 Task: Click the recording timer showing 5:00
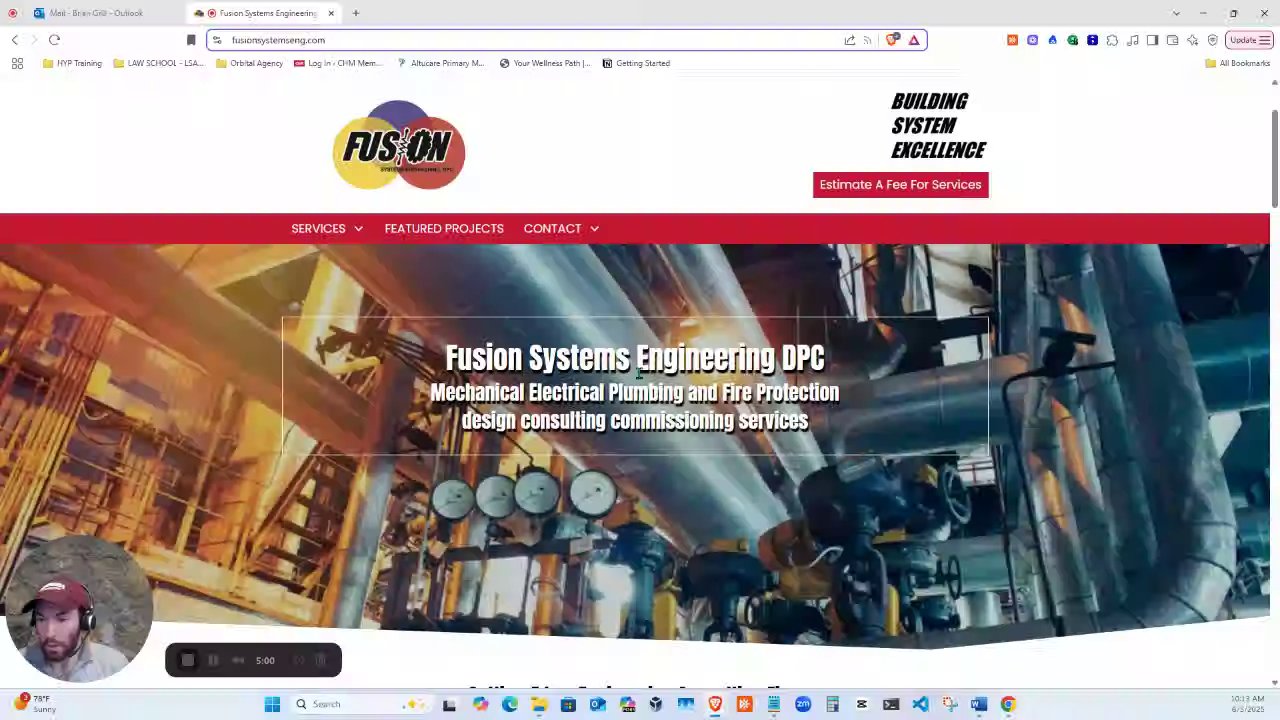click(265, 660)
